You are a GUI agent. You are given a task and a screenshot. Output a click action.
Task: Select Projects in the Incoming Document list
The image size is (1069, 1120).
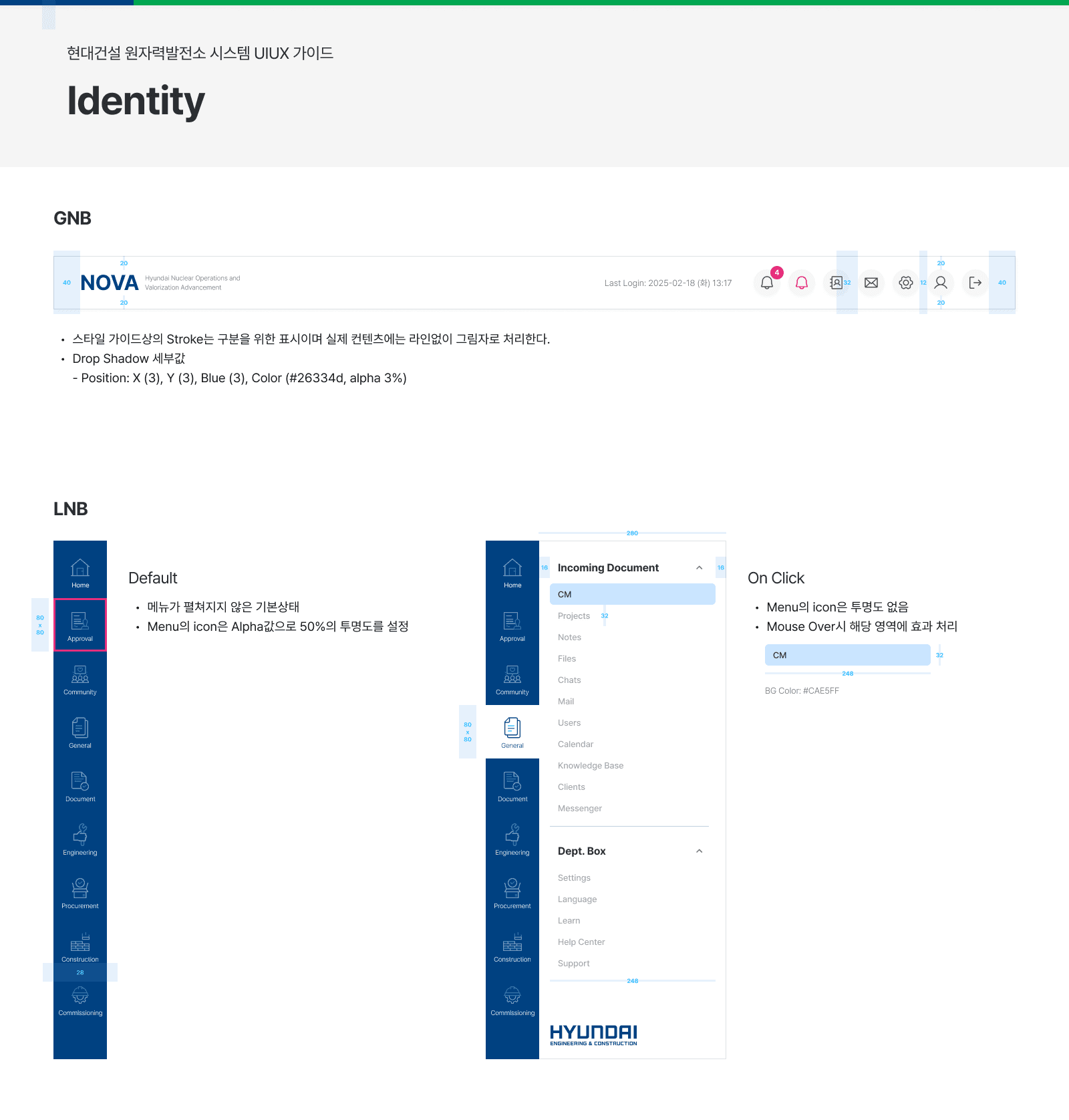pos(574,616)
